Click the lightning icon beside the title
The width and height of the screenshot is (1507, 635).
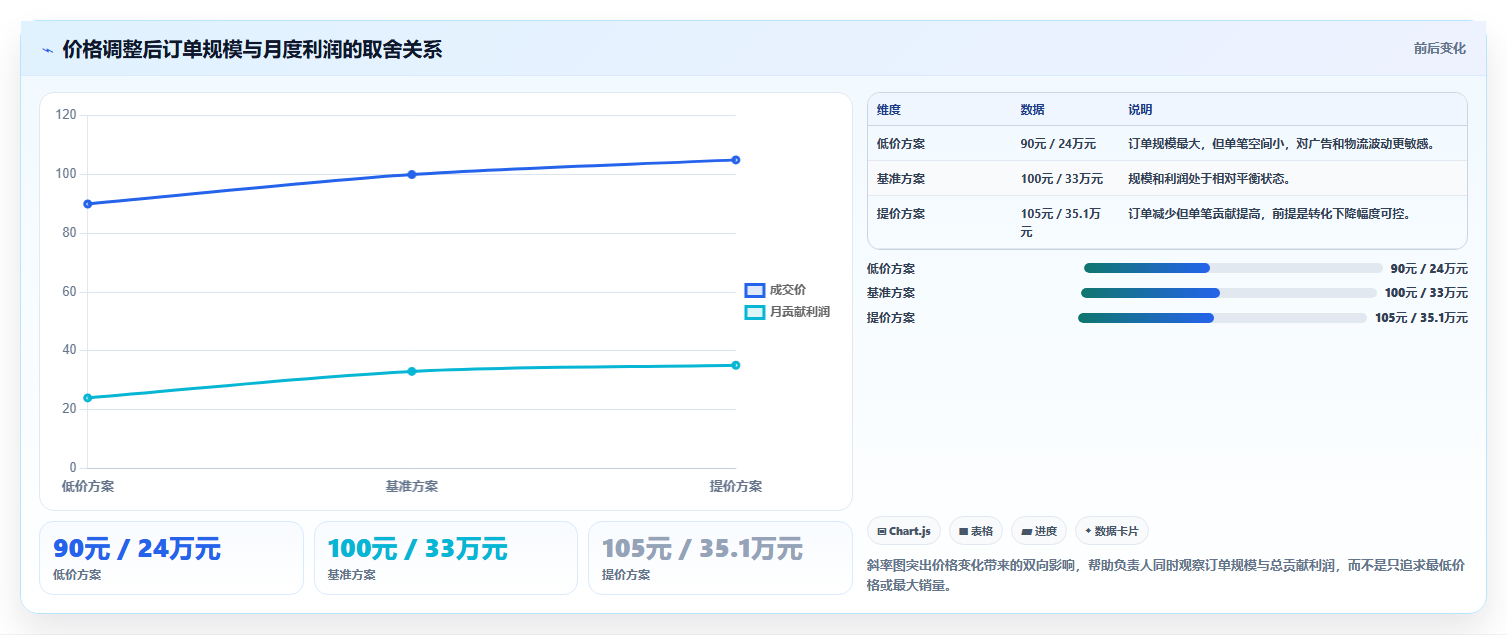click(47, 50)
